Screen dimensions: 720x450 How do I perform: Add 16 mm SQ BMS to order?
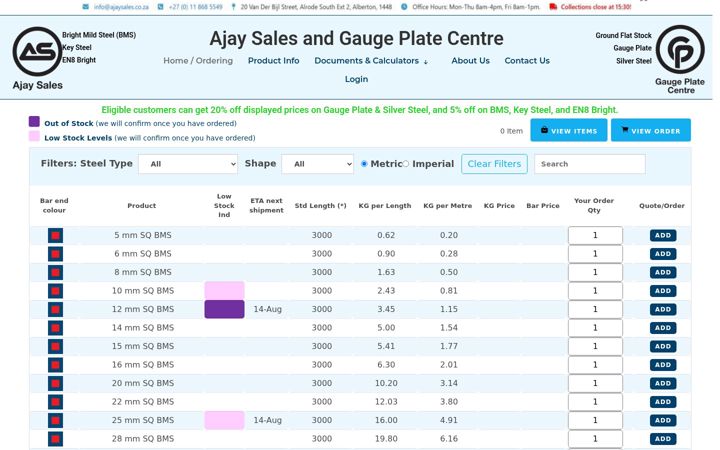click(663, 365)
